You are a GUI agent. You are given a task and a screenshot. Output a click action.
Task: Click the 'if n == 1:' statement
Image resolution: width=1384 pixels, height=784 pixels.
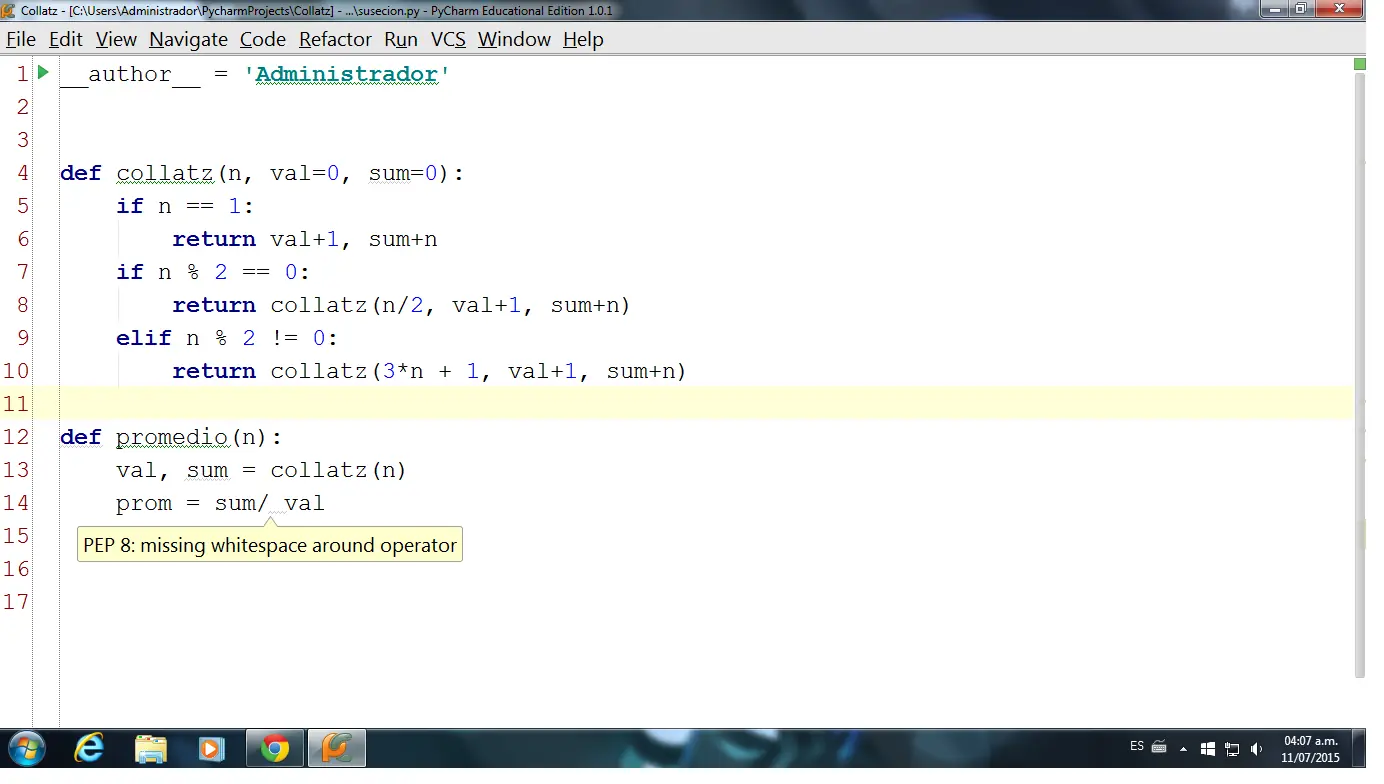tap(185, 206)
